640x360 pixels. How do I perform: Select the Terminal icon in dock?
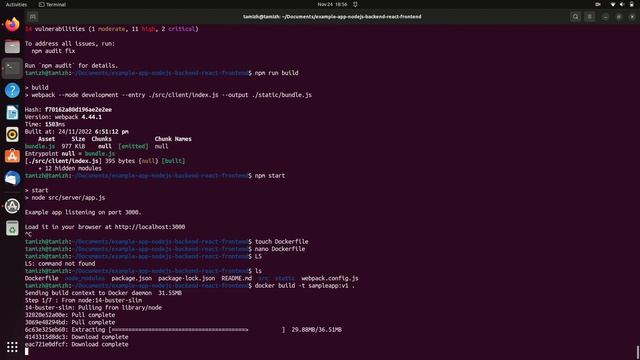(12, 68)
